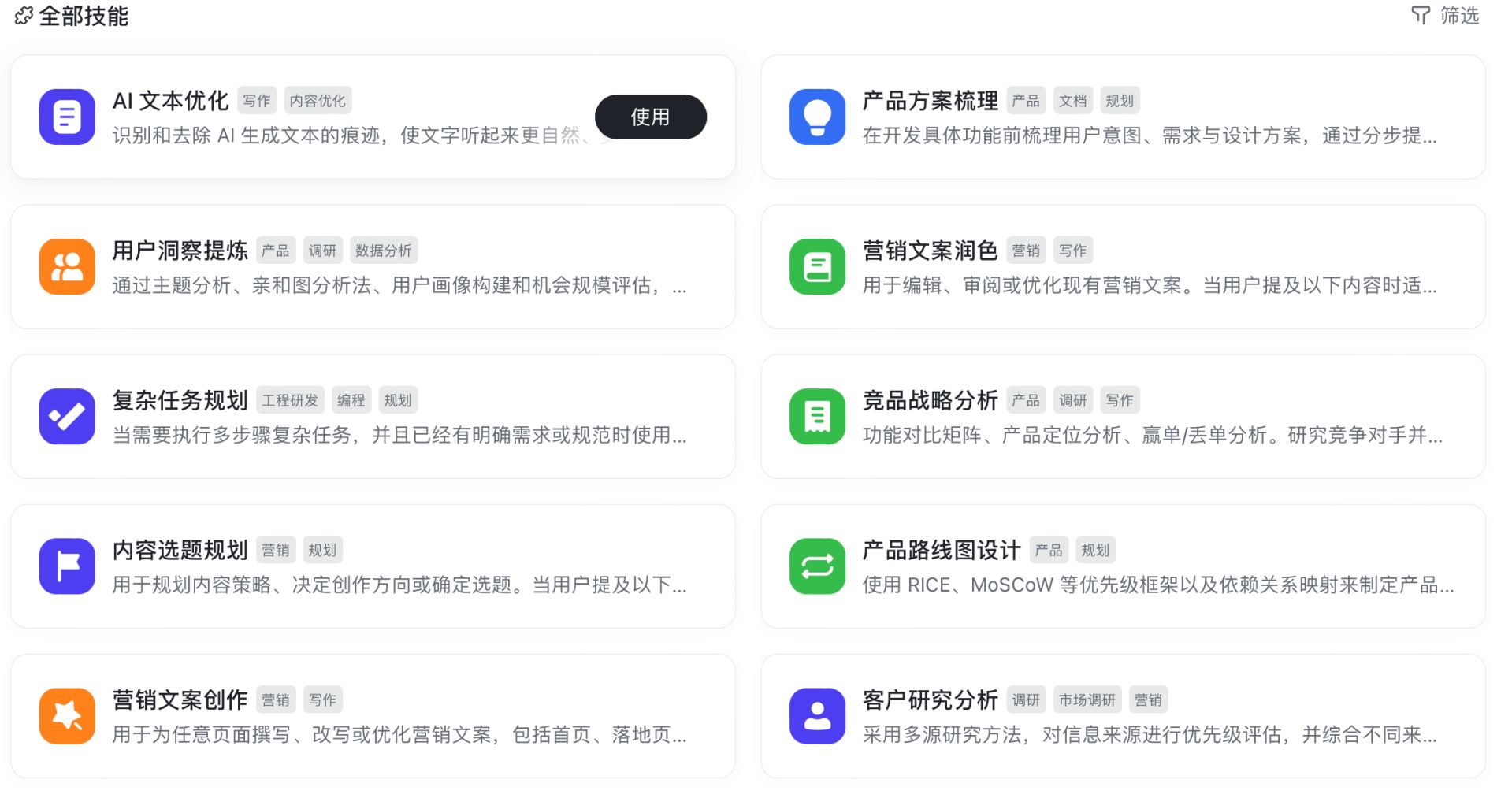Open the 产品路线图设计 skill title
1512x798 pixels.
coord(941,550)
